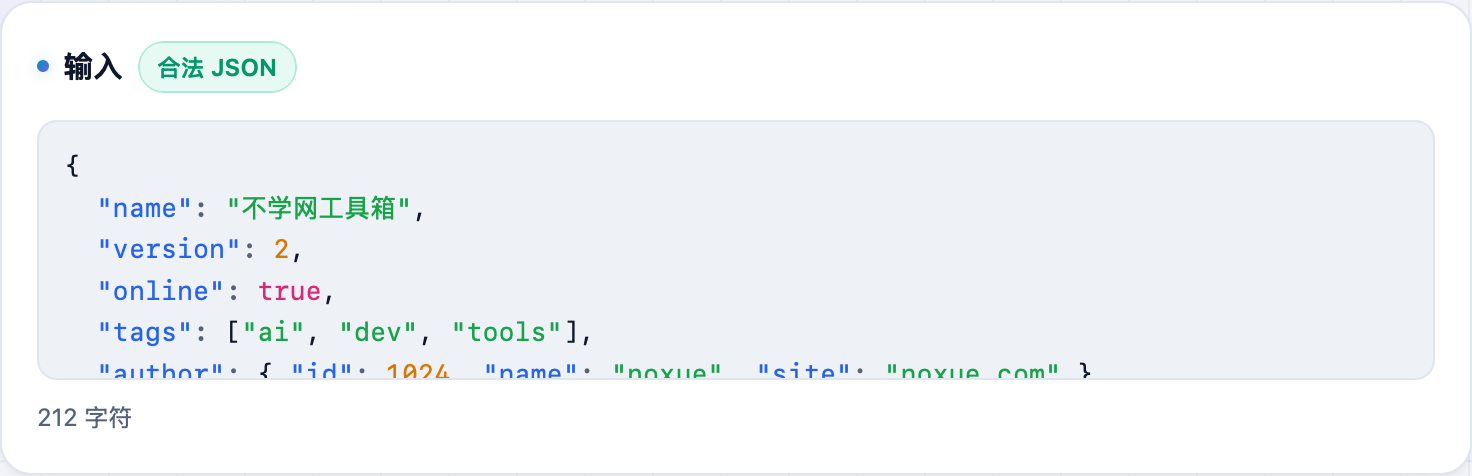Click the 1024 id number
This screenshot has width=1472, height=476.
(417, 372)
